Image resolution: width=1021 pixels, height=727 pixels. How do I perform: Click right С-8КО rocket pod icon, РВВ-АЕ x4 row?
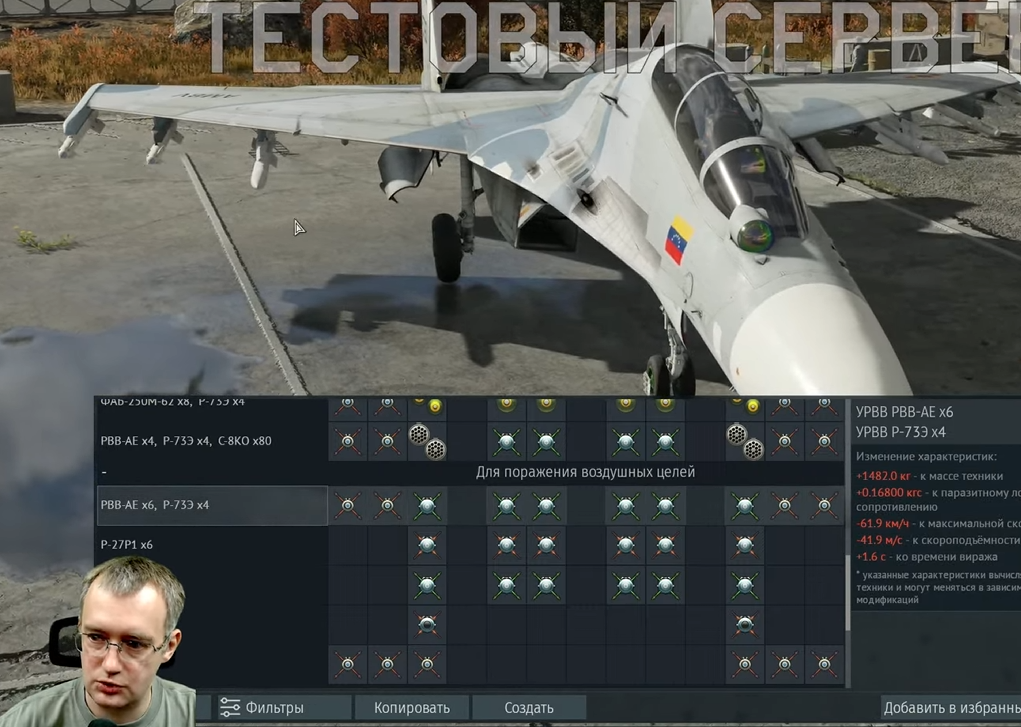click(x=745, y=441)
